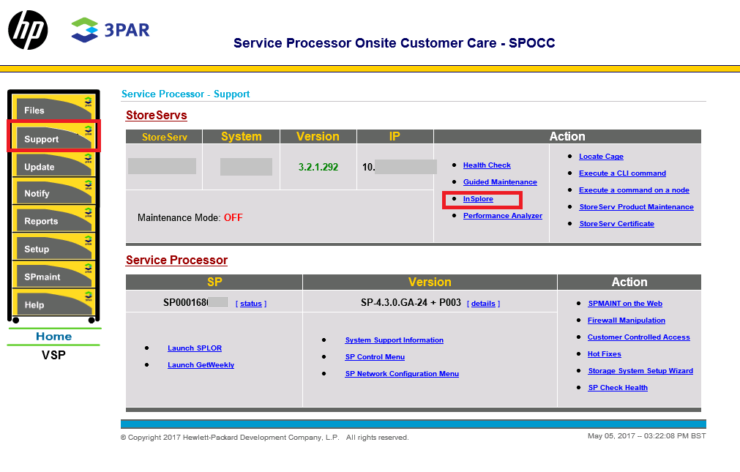Click the SP status link

(251, 303)
